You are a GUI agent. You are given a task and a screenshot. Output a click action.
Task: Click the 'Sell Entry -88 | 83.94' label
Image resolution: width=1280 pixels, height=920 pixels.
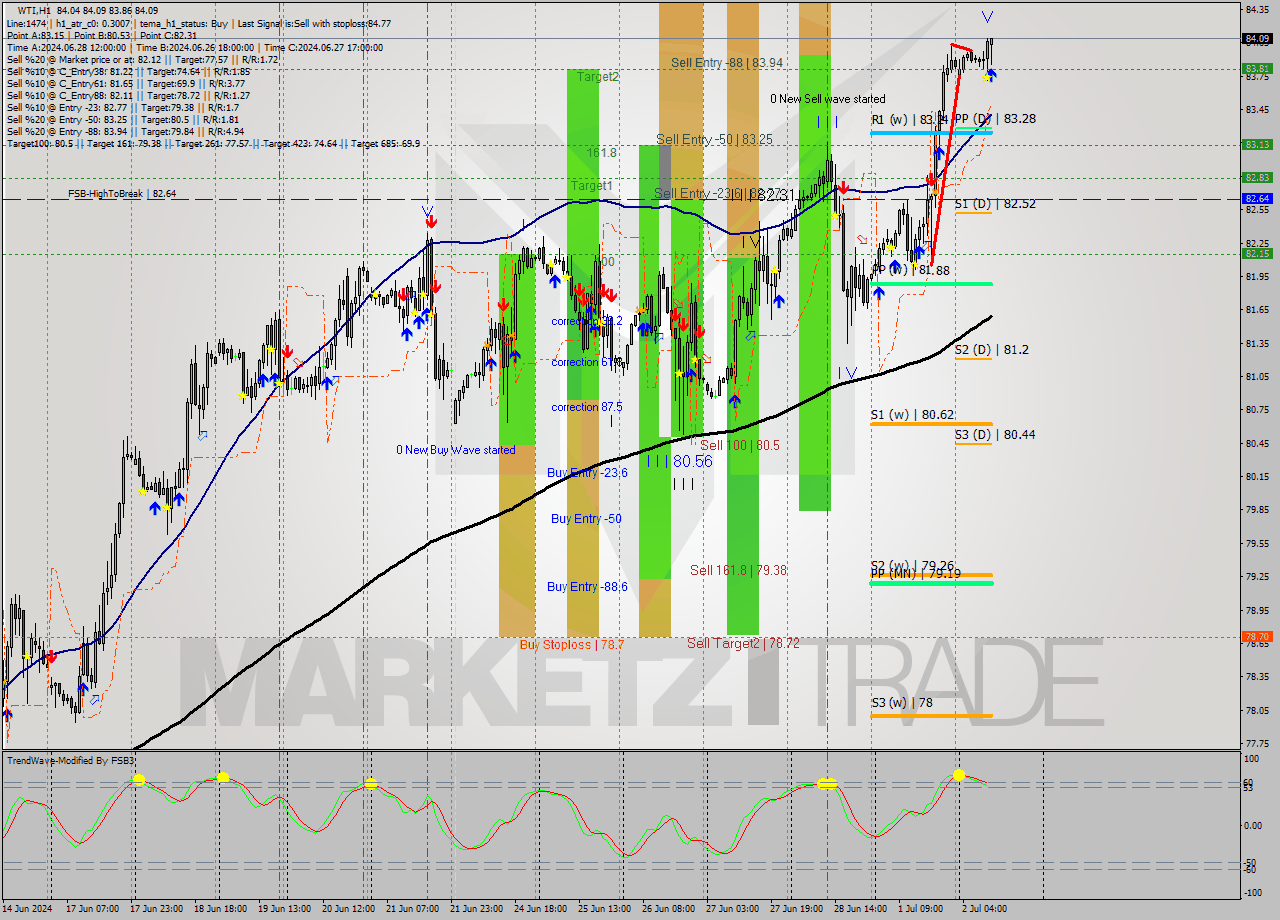click(x=727, y=62)
